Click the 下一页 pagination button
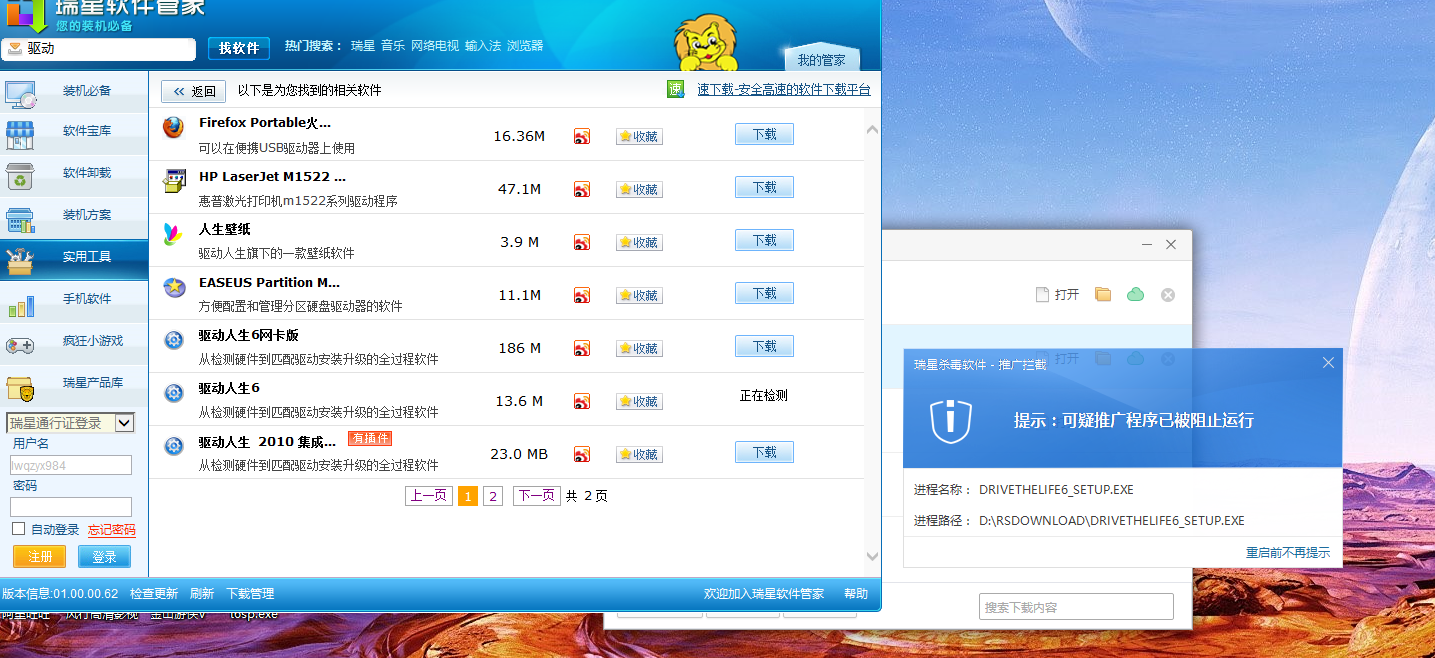 (x=536, y=496)
